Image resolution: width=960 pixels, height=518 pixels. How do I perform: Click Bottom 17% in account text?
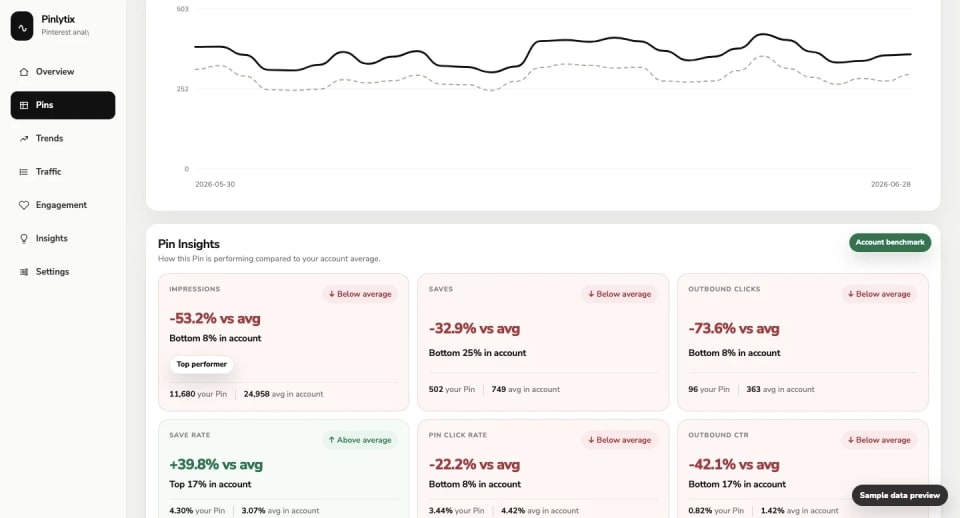pos(737,484)
